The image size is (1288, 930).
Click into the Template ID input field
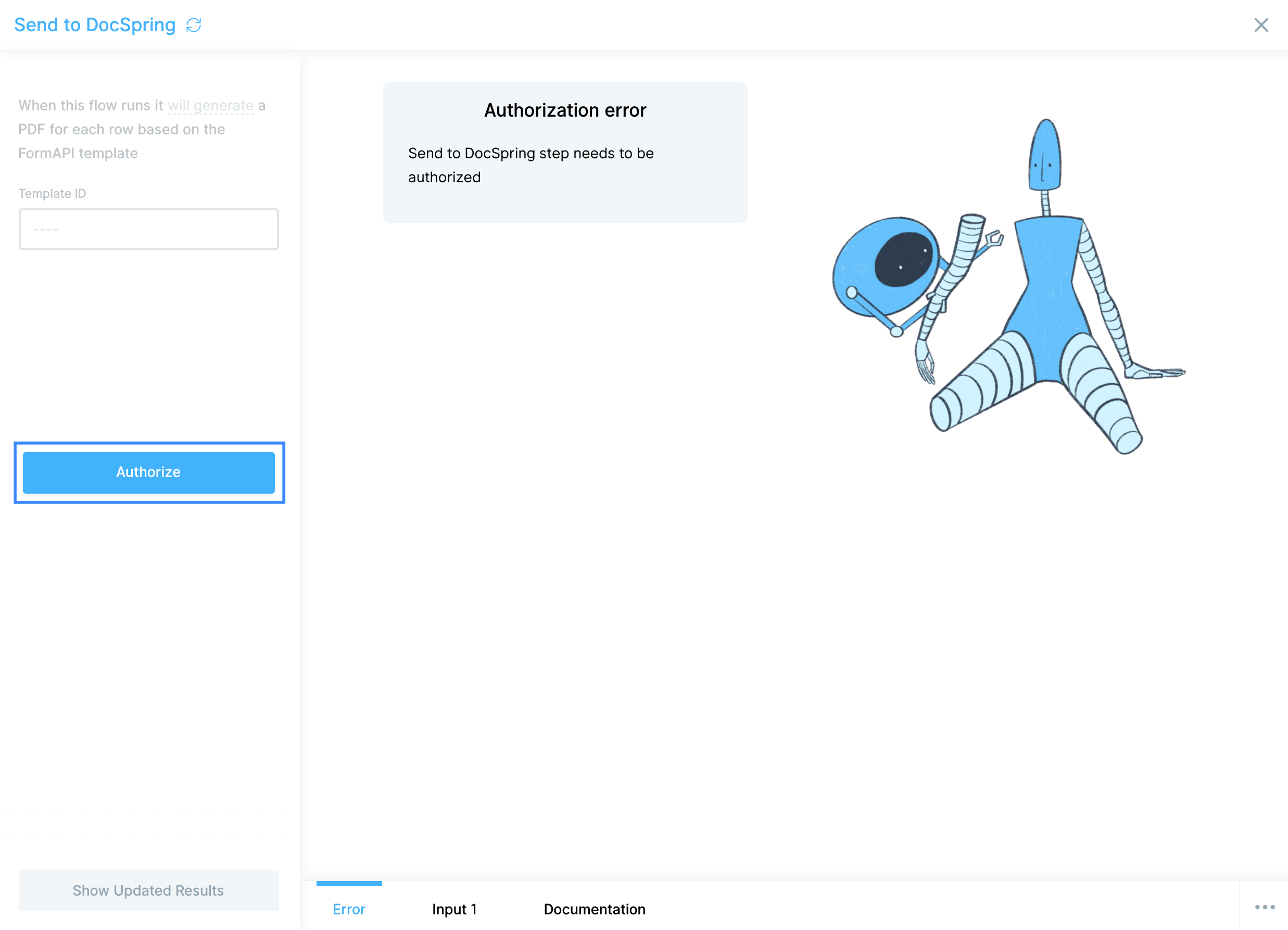pyautogui.click(x=149, y=229)
